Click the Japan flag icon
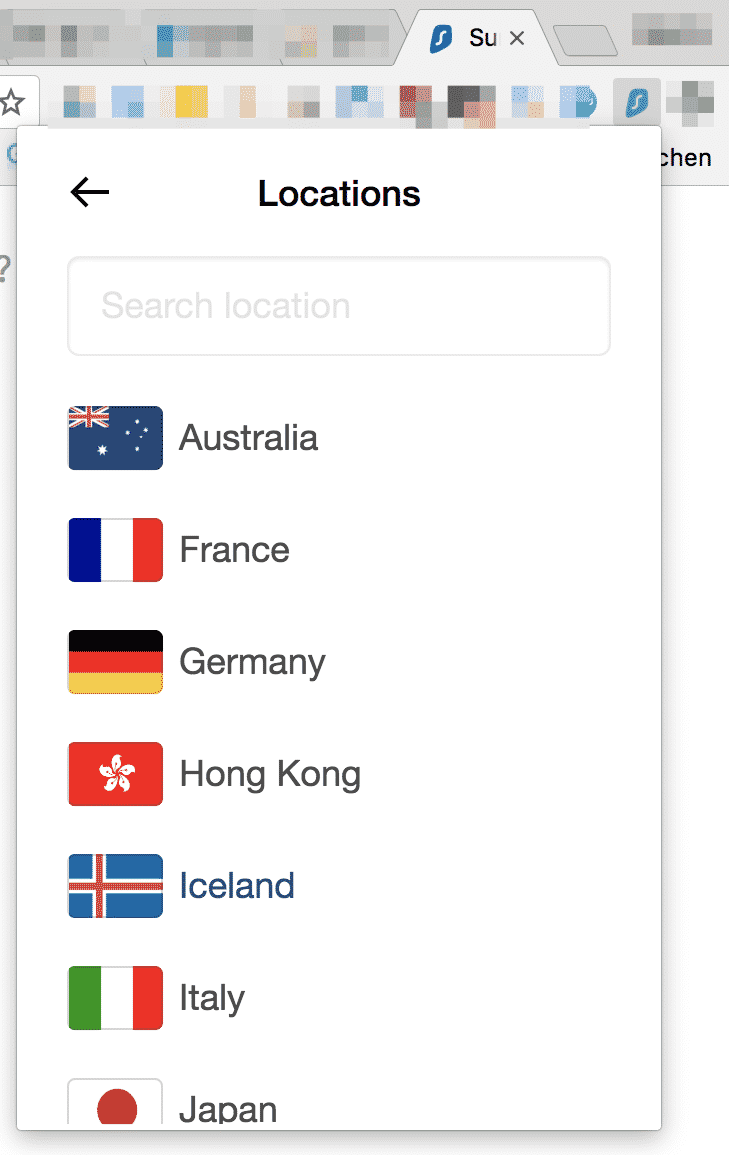The width and height of the screenshot is (729, 1155). pos(115,1103)
